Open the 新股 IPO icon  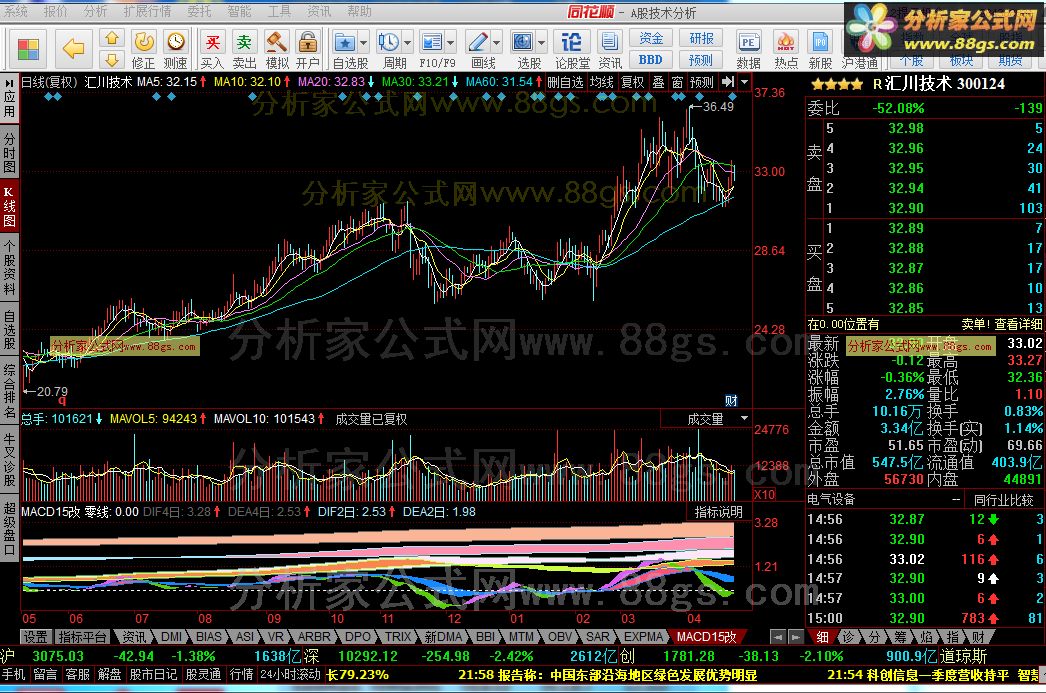820,43
